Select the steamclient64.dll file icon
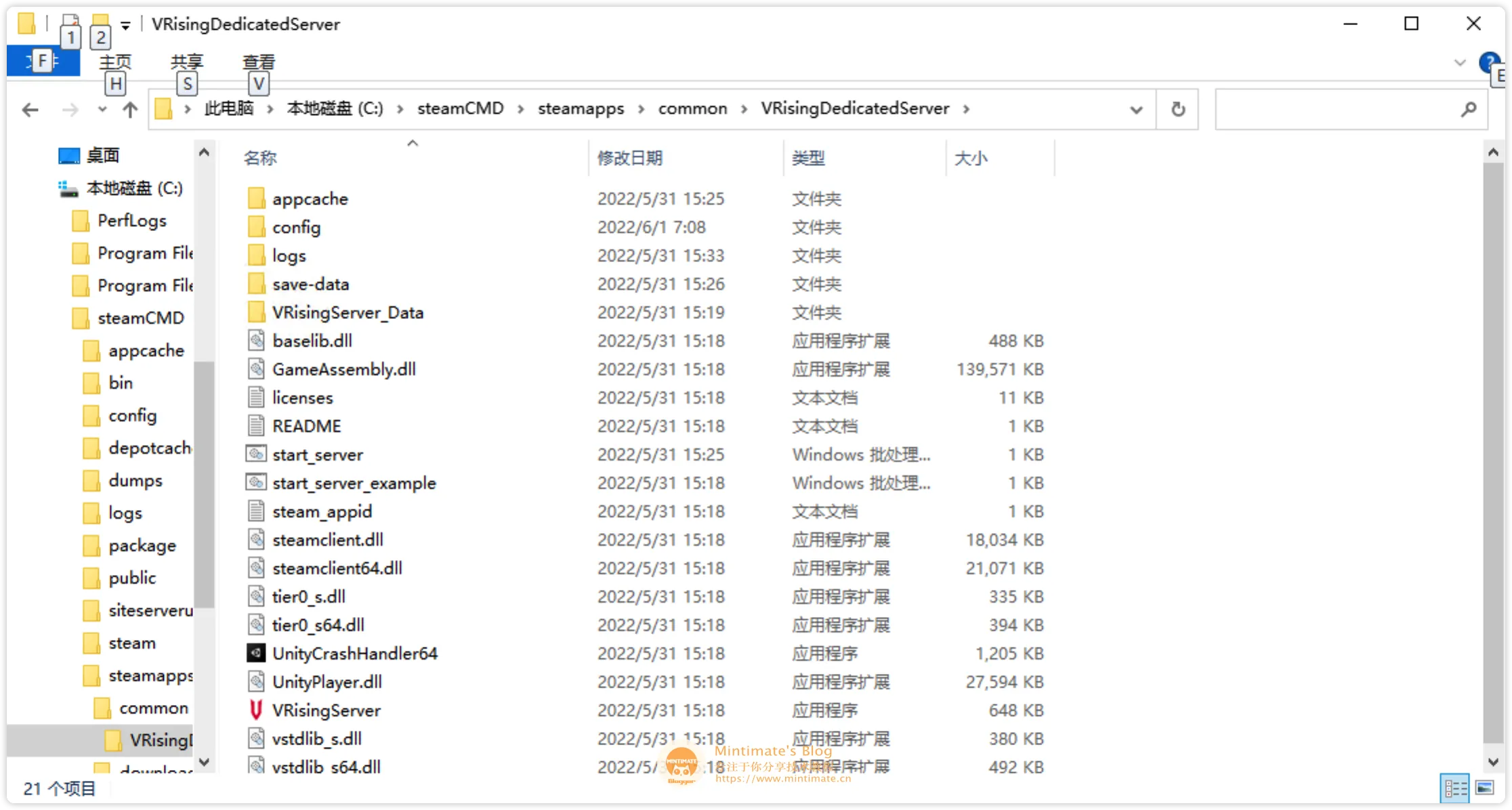The image size is (1512, 810). [x=255, y=568]
